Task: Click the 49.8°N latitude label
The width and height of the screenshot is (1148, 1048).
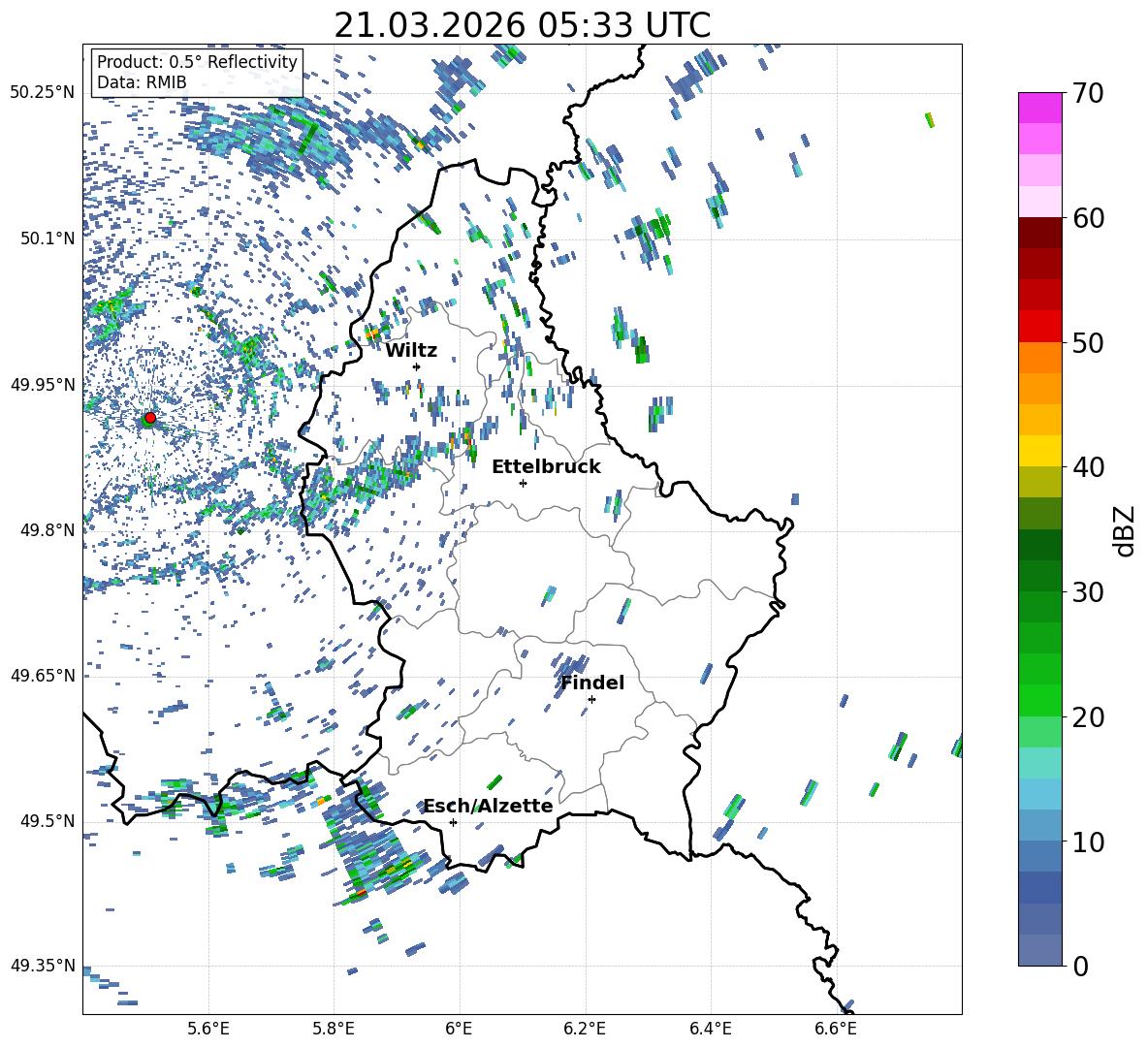Action: (47, 529)
